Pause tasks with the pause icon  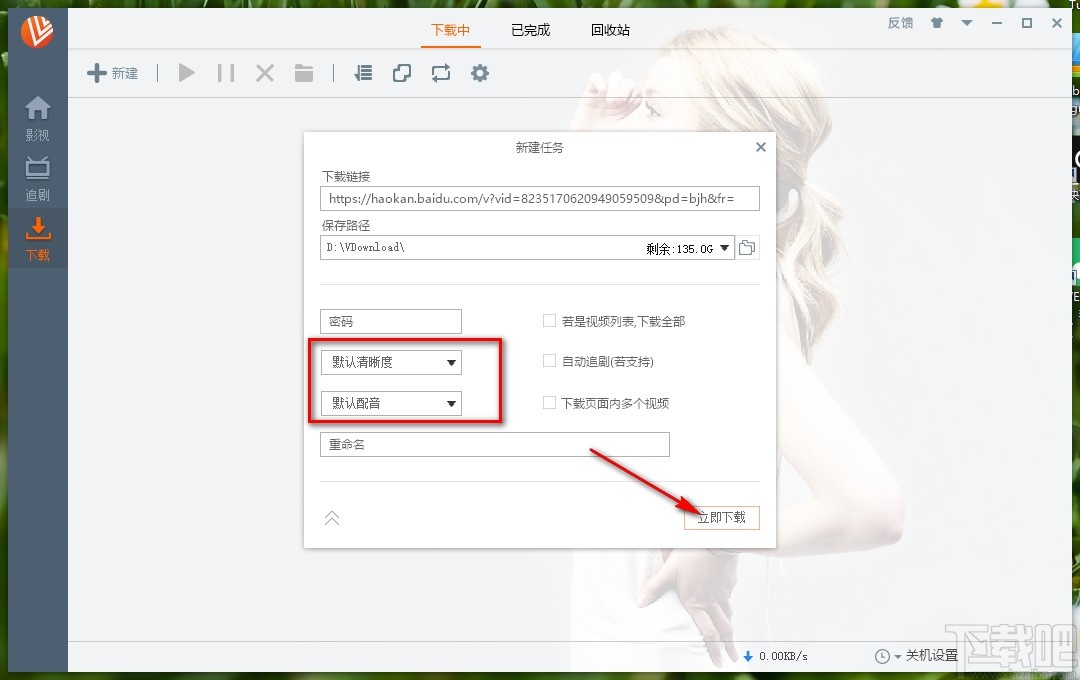click(225, 73)
